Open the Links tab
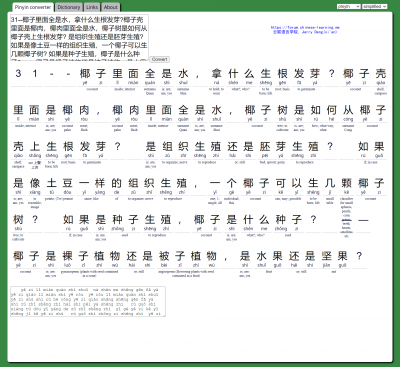This screenshot has height=367, width=400. click(x=92, y=7)
